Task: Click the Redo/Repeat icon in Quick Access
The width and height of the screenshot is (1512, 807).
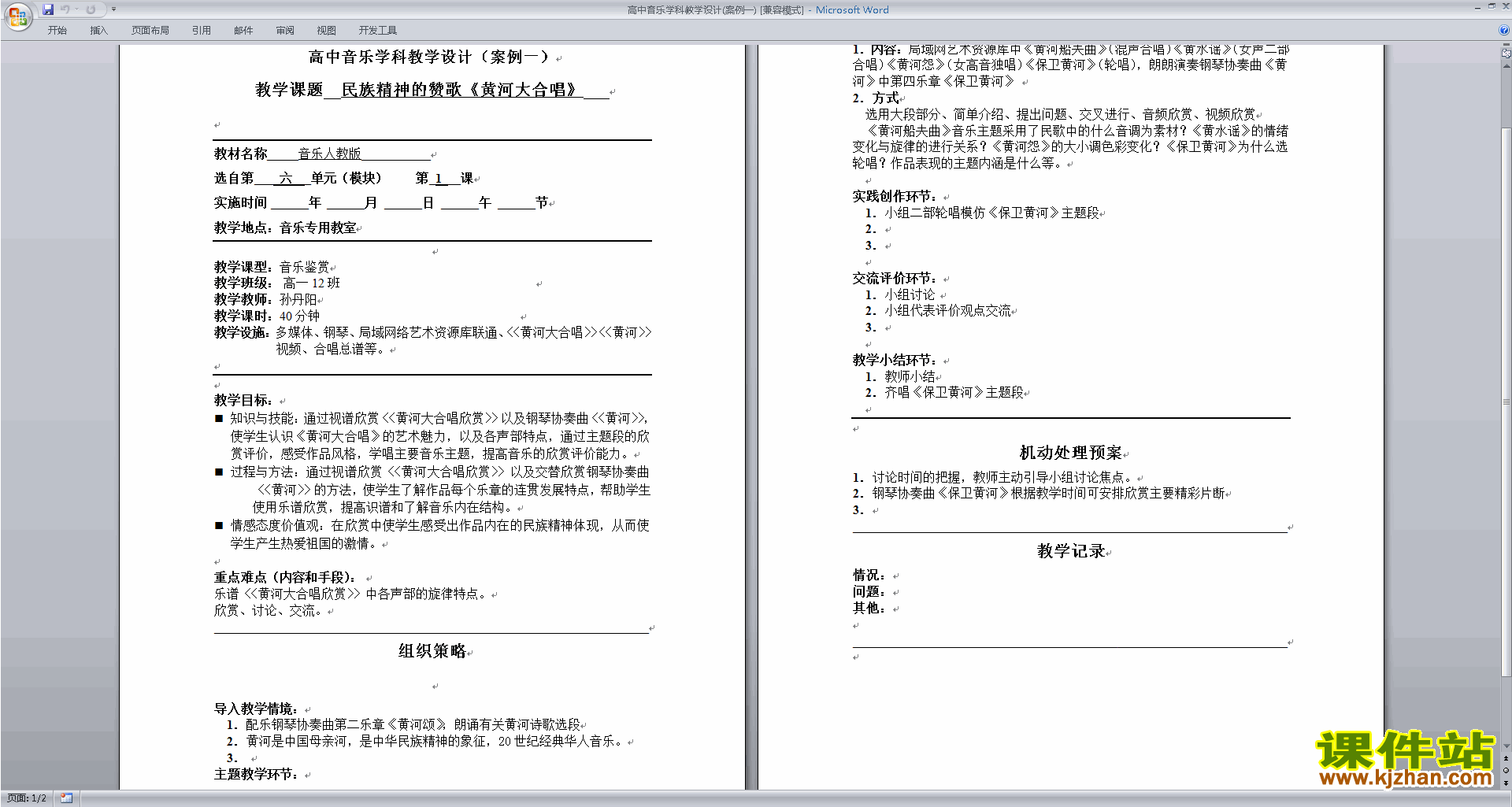Action: click(x=91, y=9)
